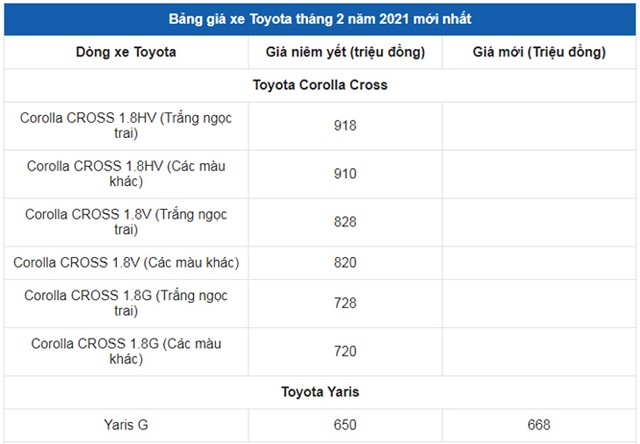Select the 'Giá niêm yết (triệu đồng)' header

tap(345, 52)
